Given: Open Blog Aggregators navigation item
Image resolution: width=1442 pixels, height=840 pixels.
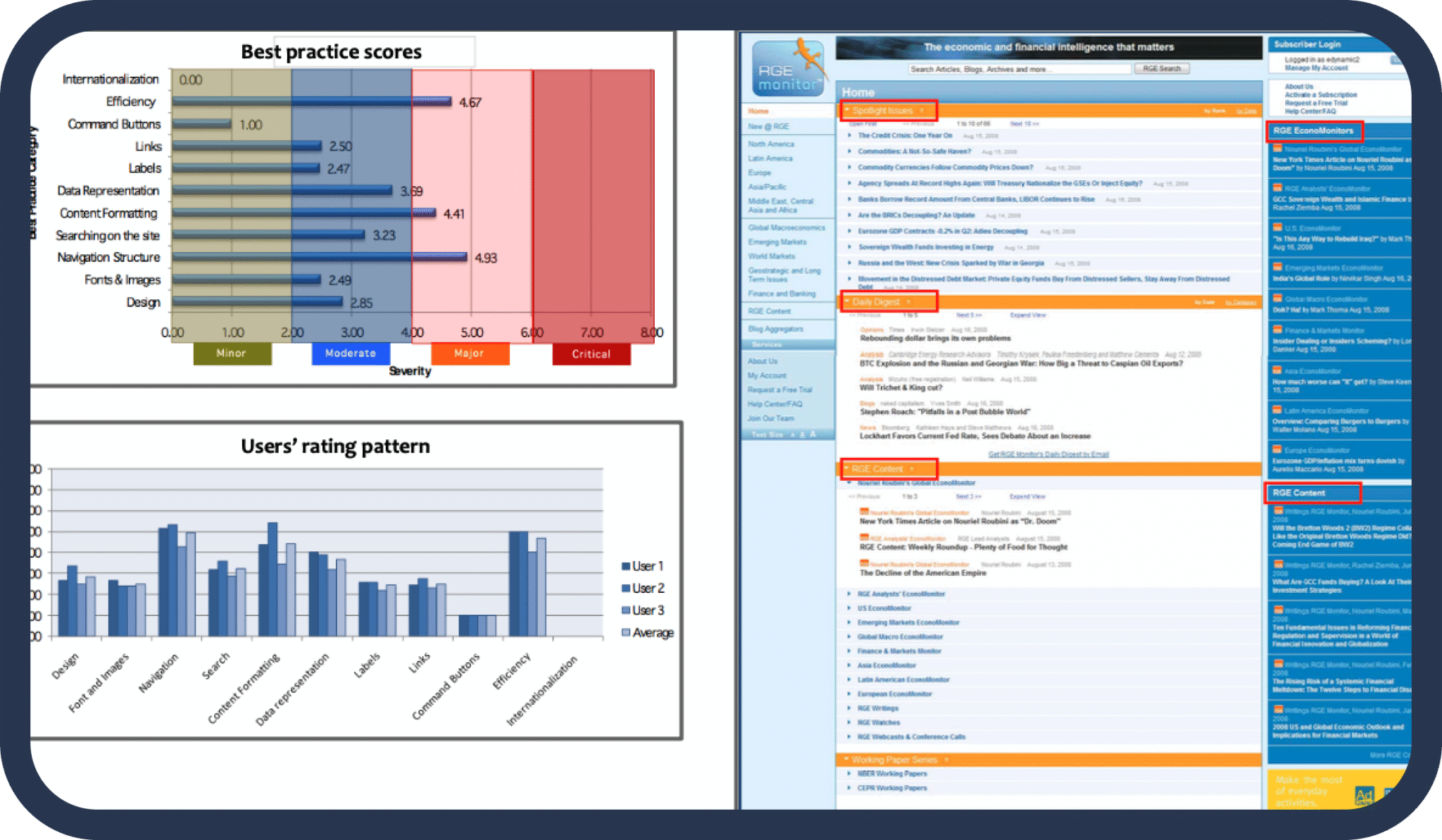Looking at the screenshot, I should click(x=775, y=329).
